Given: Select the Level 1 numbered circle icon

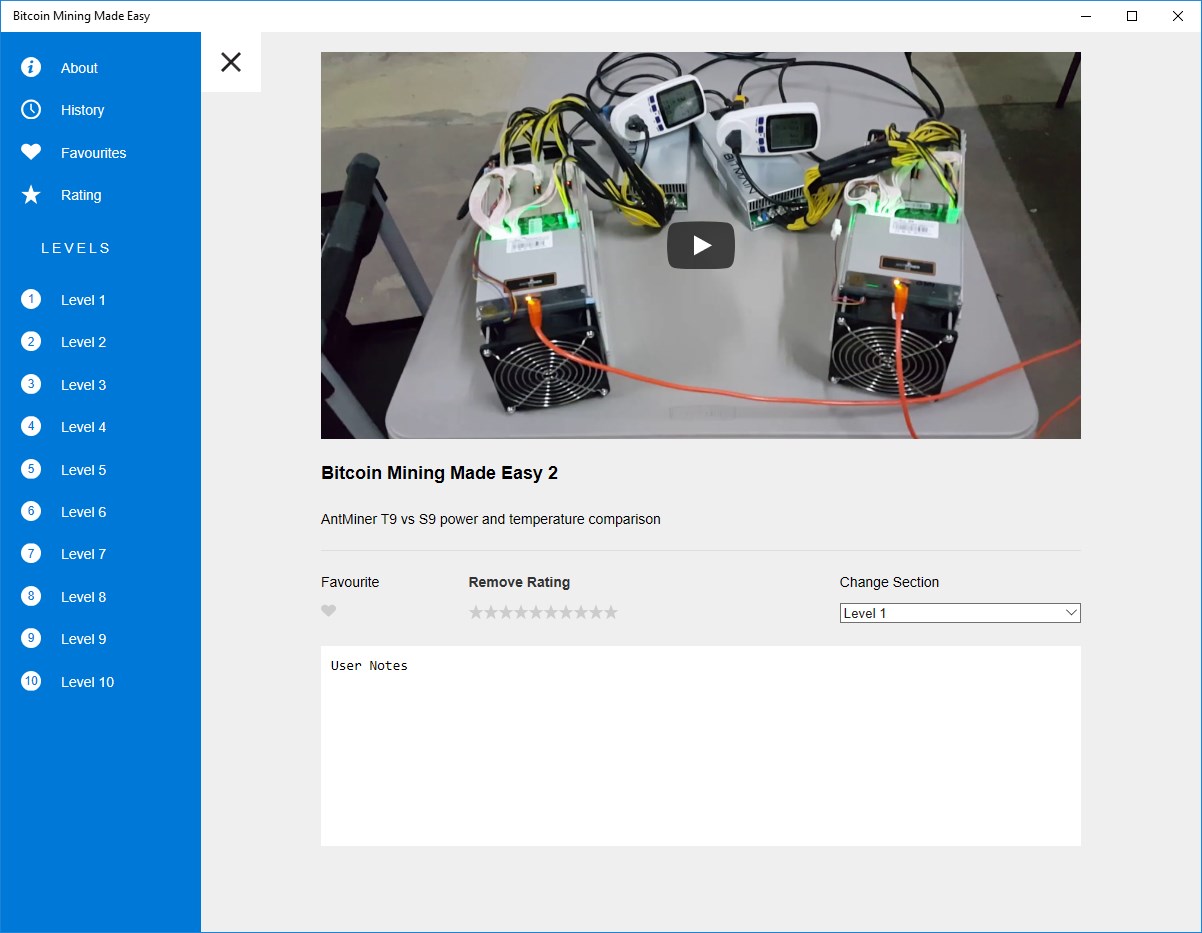Looking at the screenshot, I should pyautogui.click(x=31, y=299).
